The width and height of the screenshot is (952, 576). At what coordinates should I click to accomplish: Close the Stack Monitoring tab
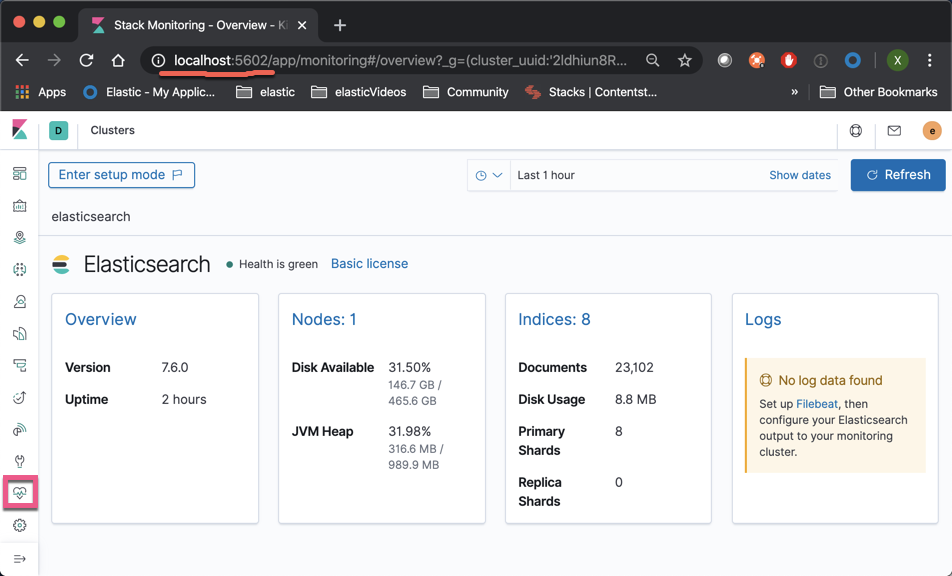coord(302,25)
